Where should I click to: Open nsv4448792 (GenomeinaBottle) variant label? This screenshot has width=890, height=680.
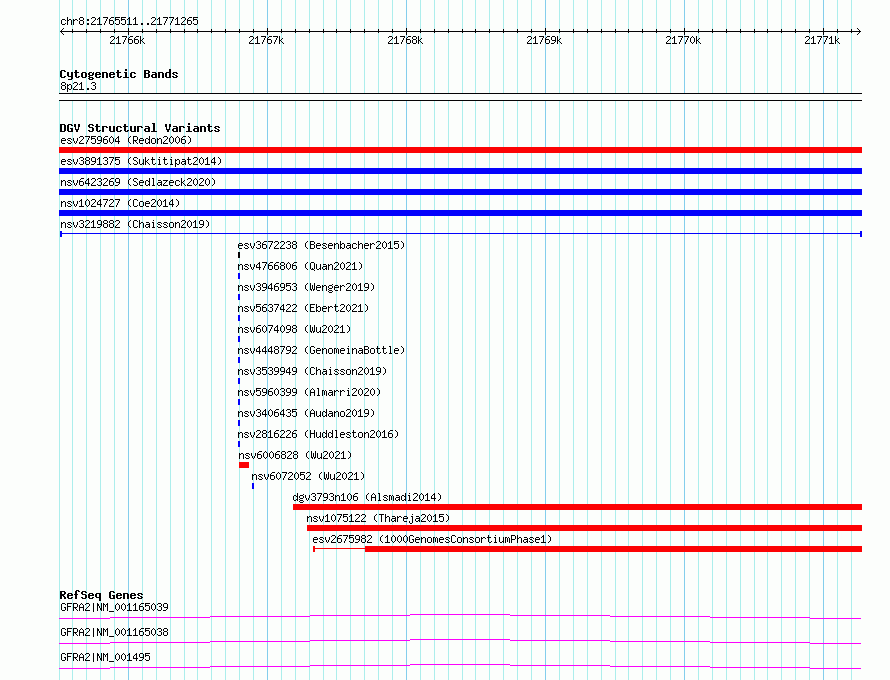321,350
